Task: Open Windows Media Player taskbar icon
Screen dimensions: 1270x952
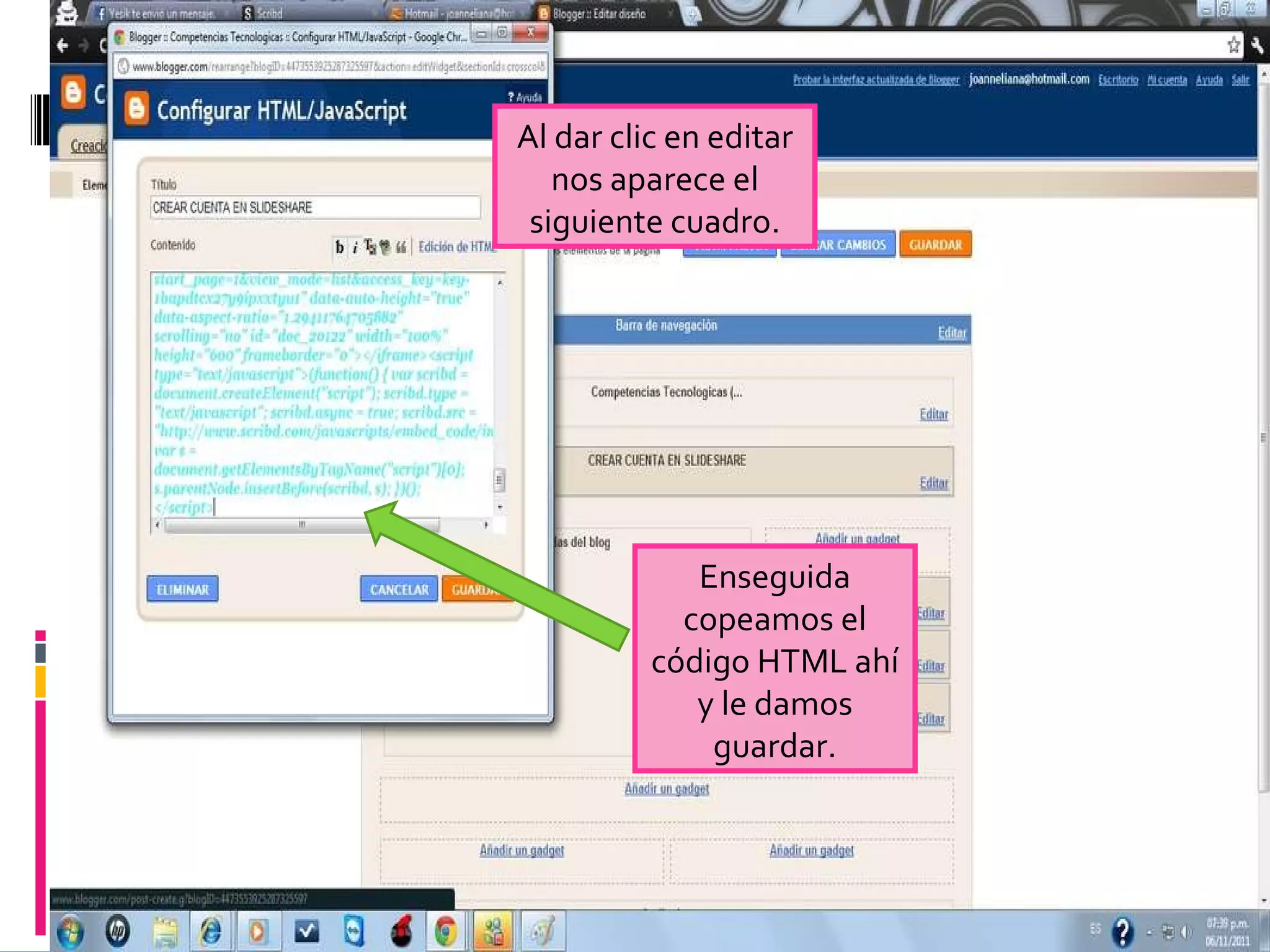Action: [258, 932]
